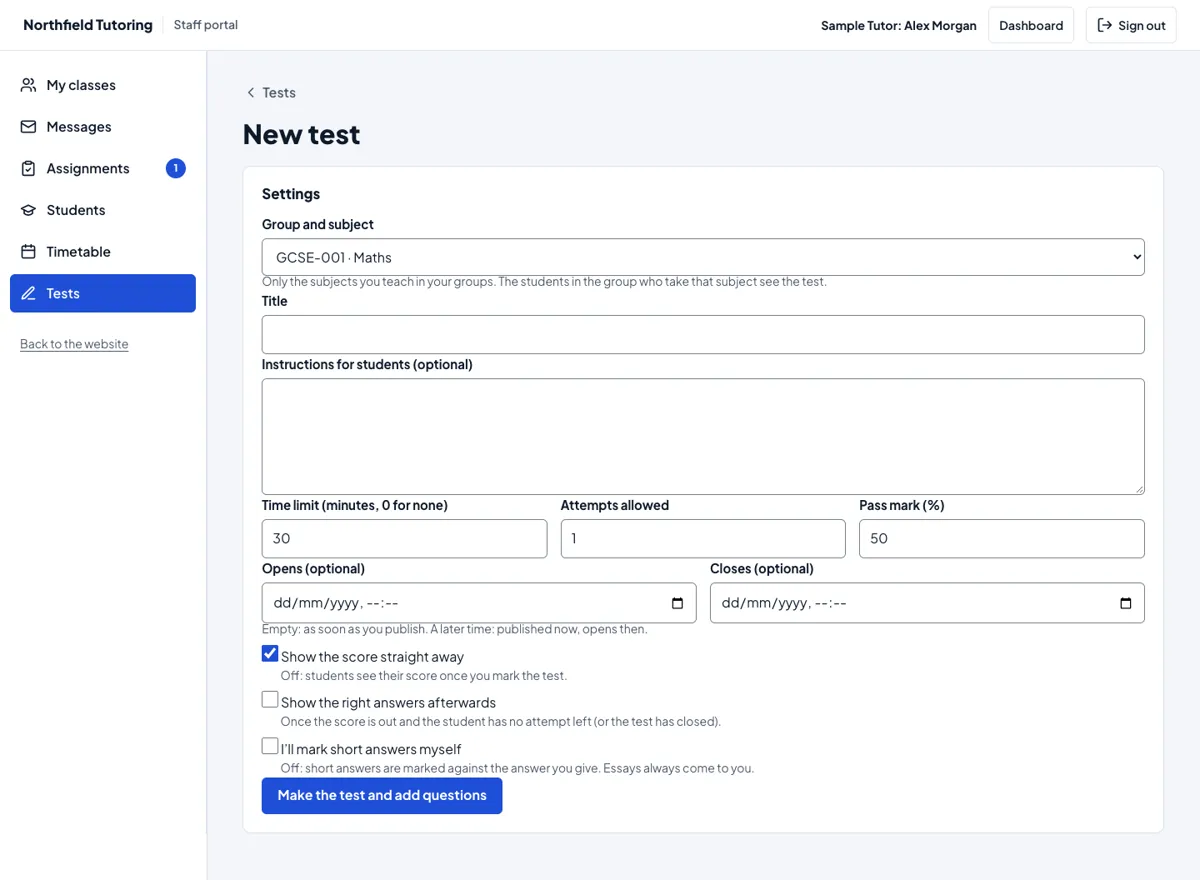Go to My classes in sidebar
Screen dimensions: 1200x880
[103, 85]
